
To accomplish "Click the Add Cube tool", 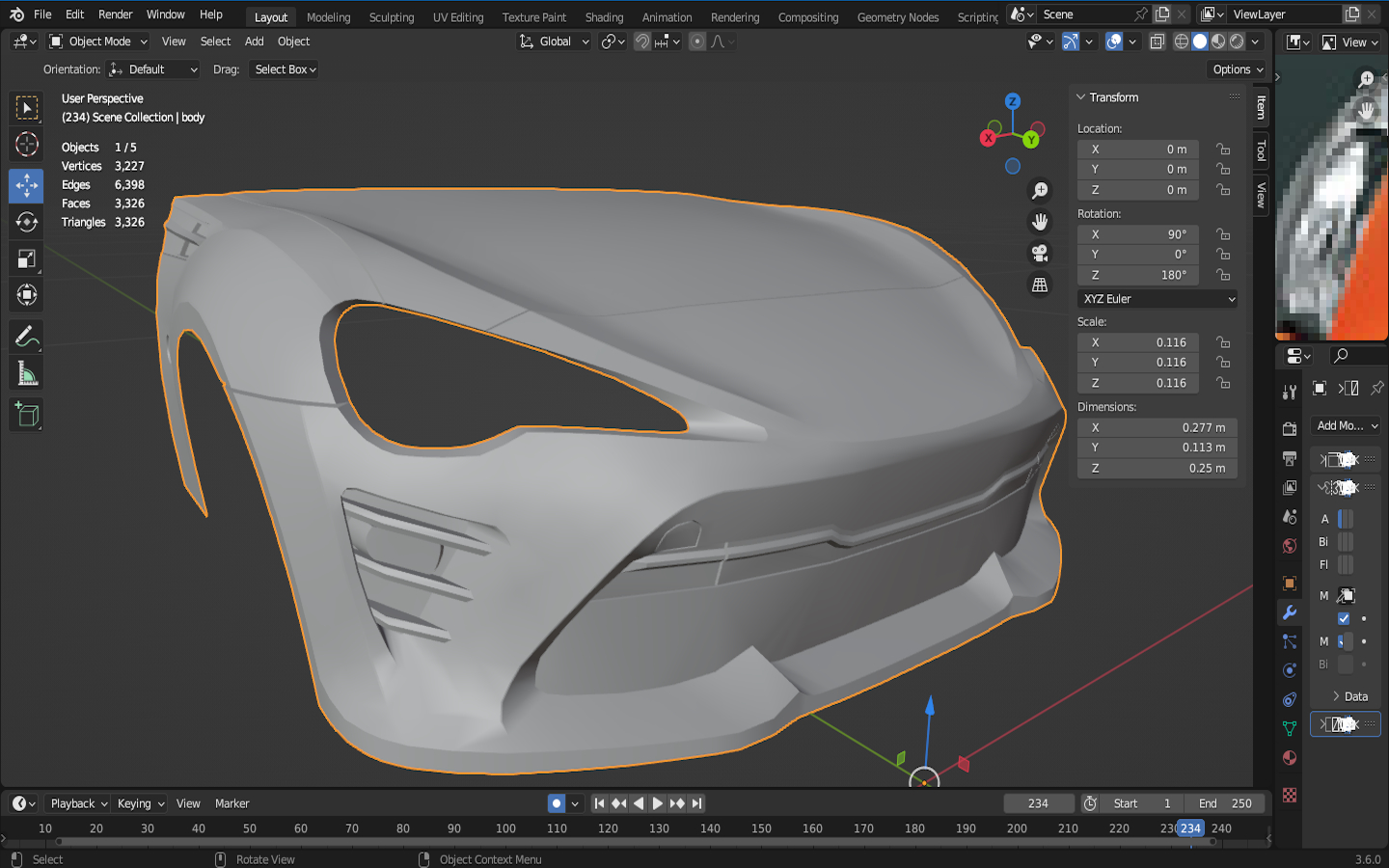I will click(x=27, y=415).
